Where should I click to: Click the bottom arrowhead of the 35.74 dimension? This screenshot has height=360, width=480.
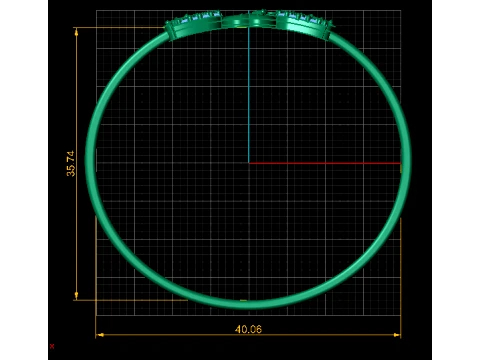point(76,295)
